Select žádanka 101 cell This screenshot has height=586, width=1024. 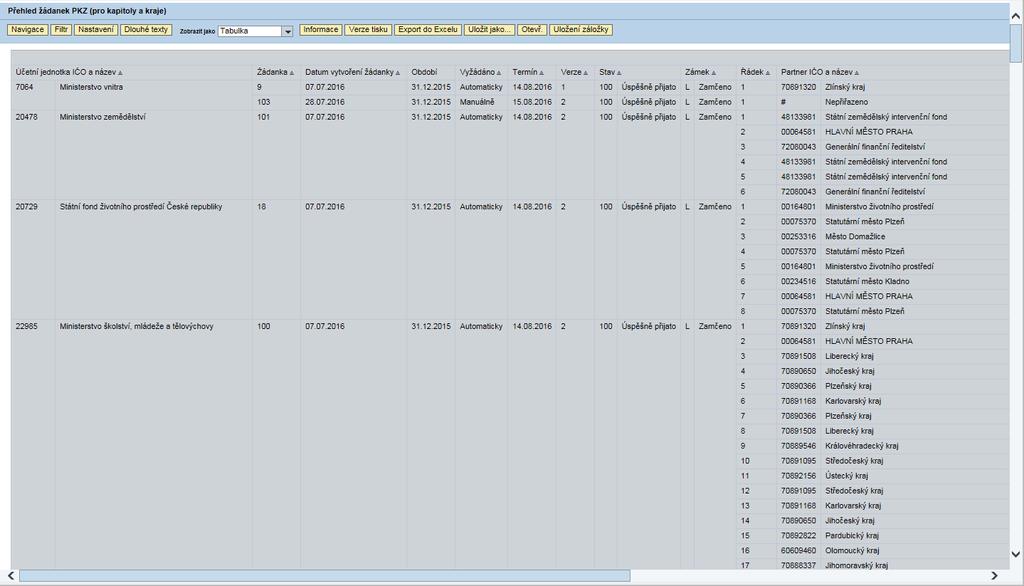click(x=263, y=117)
